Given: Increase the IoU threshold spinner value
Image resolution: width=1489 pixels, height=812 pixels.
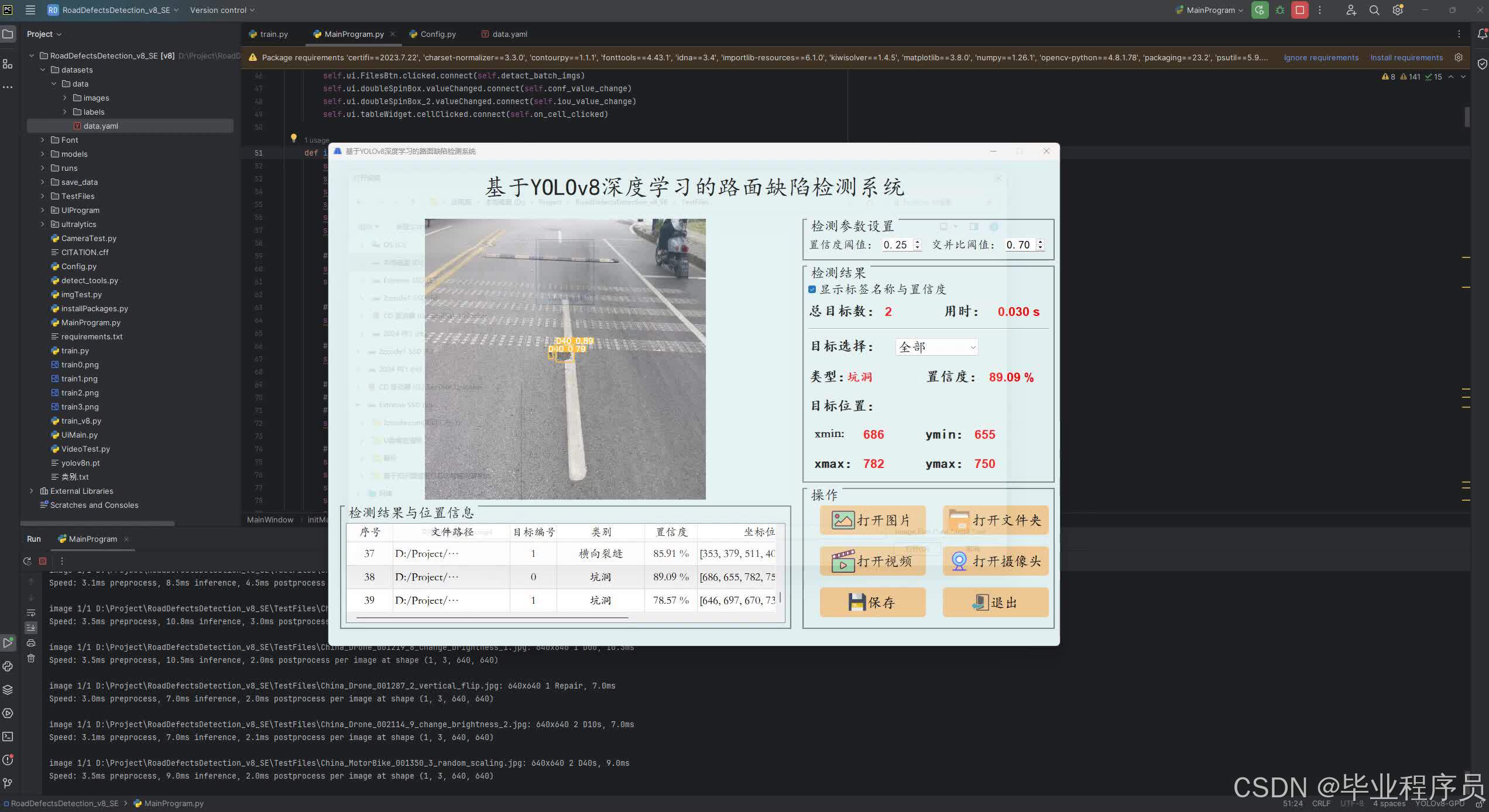Looking at the screenshot, I should [x=1040, y=242].
